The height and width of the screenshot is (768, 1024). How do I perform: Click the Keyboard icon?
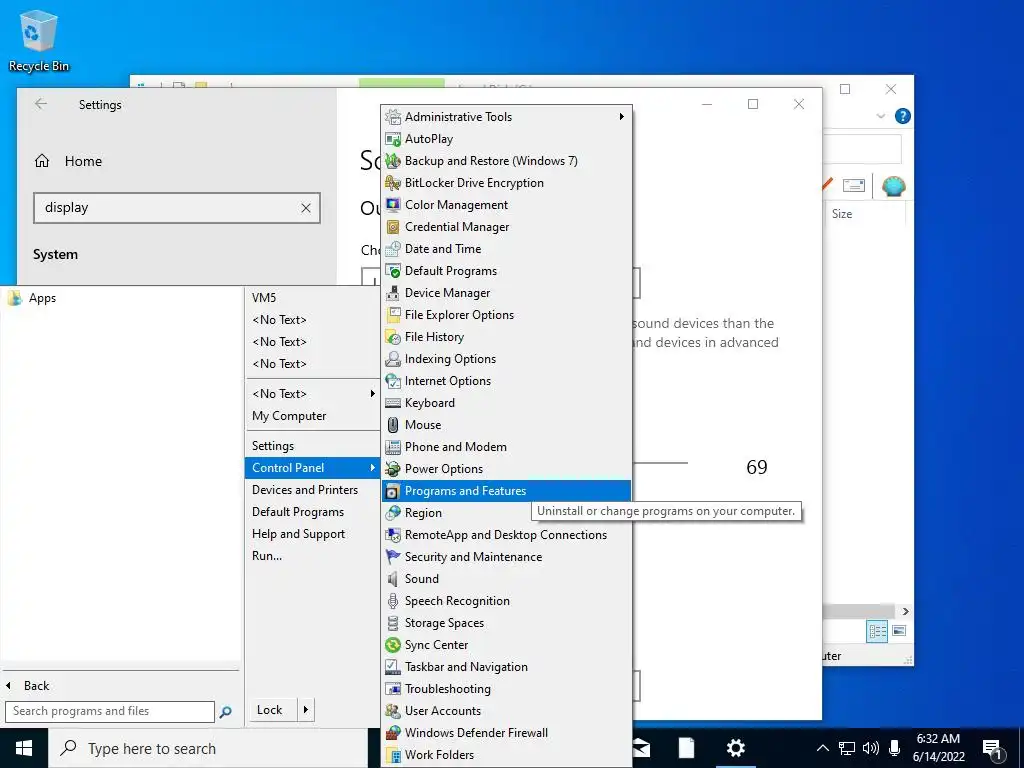coord(392,403)
